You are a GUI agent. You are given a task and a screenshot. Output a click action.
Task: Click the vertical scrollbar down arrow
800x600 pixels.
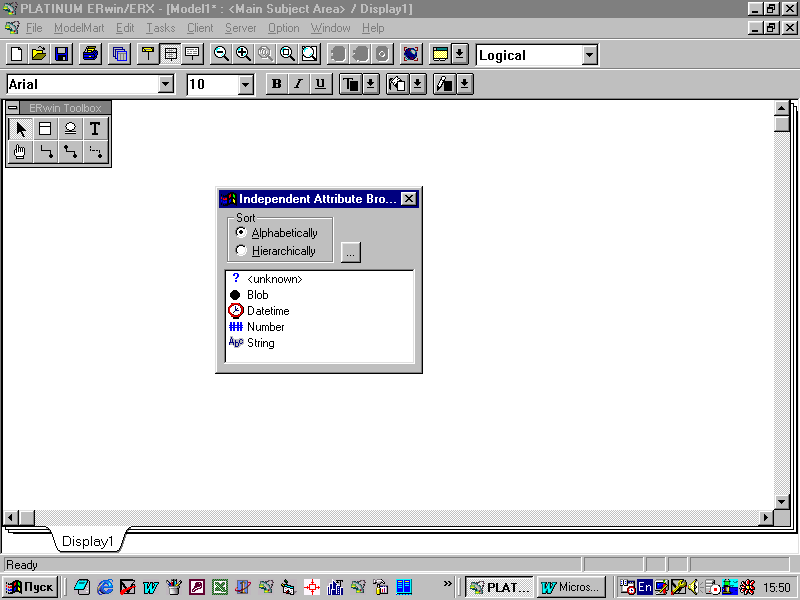pyautogui.click(x=782, y=502)
